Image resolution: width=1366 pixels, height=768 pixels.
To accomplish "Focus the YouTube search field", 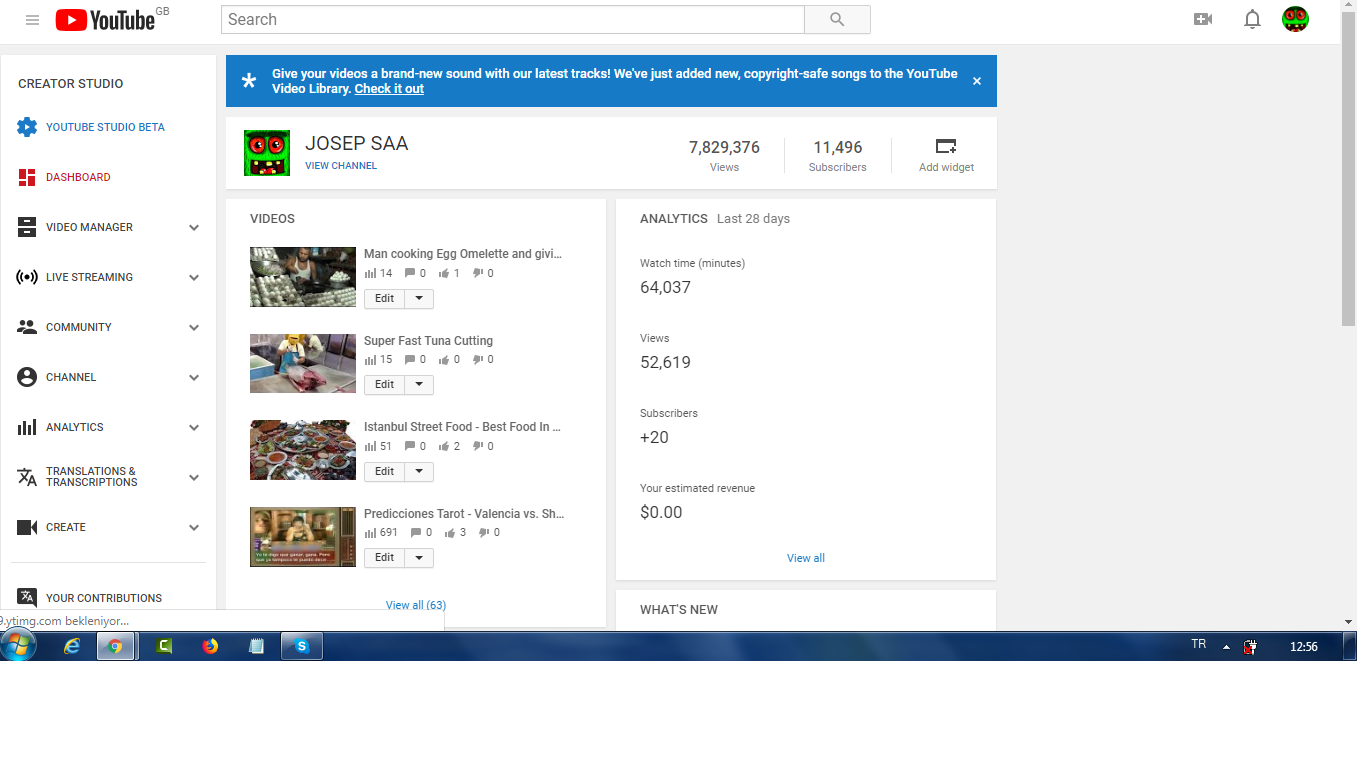I will pos(513,19).
